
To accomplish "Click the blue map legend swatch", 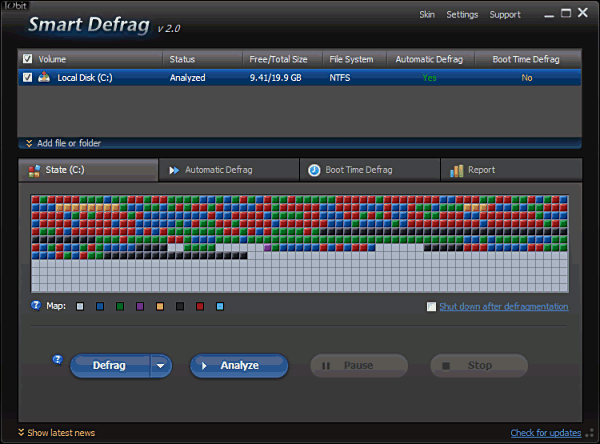I will pos(100,306).
